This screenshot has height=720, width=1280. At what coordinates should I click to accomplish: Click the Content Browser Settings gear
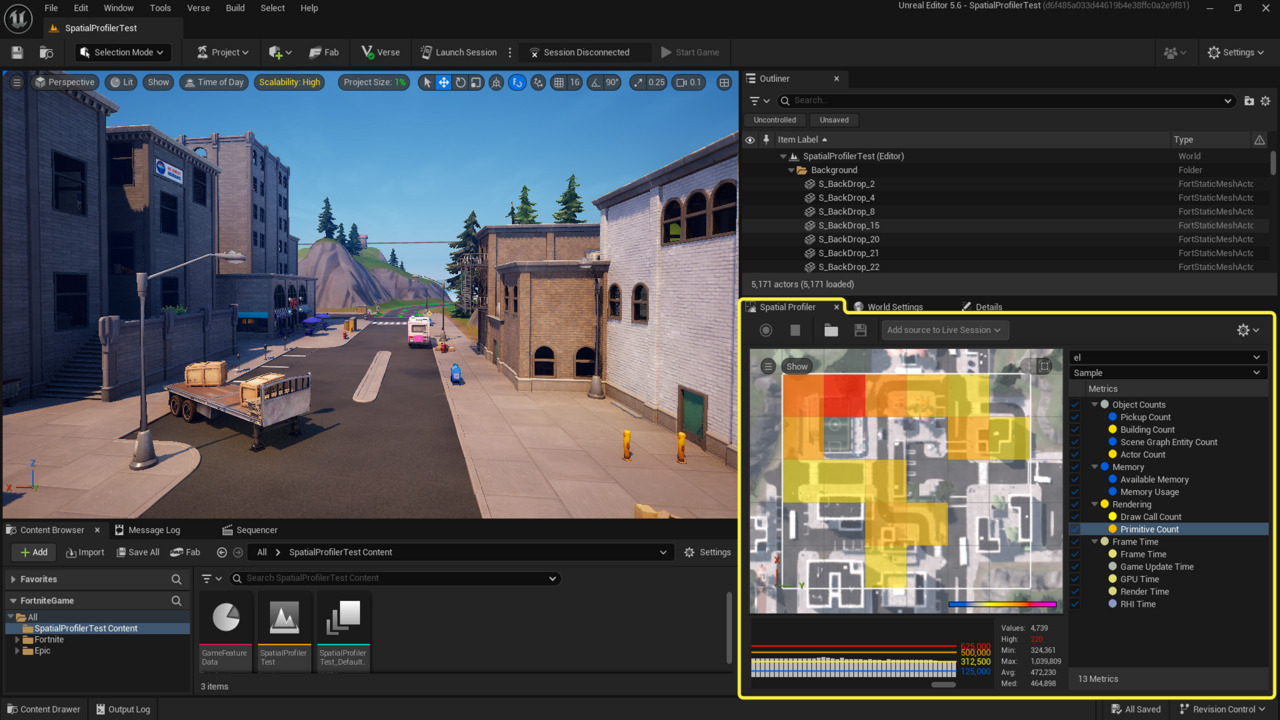coord(707,552)
